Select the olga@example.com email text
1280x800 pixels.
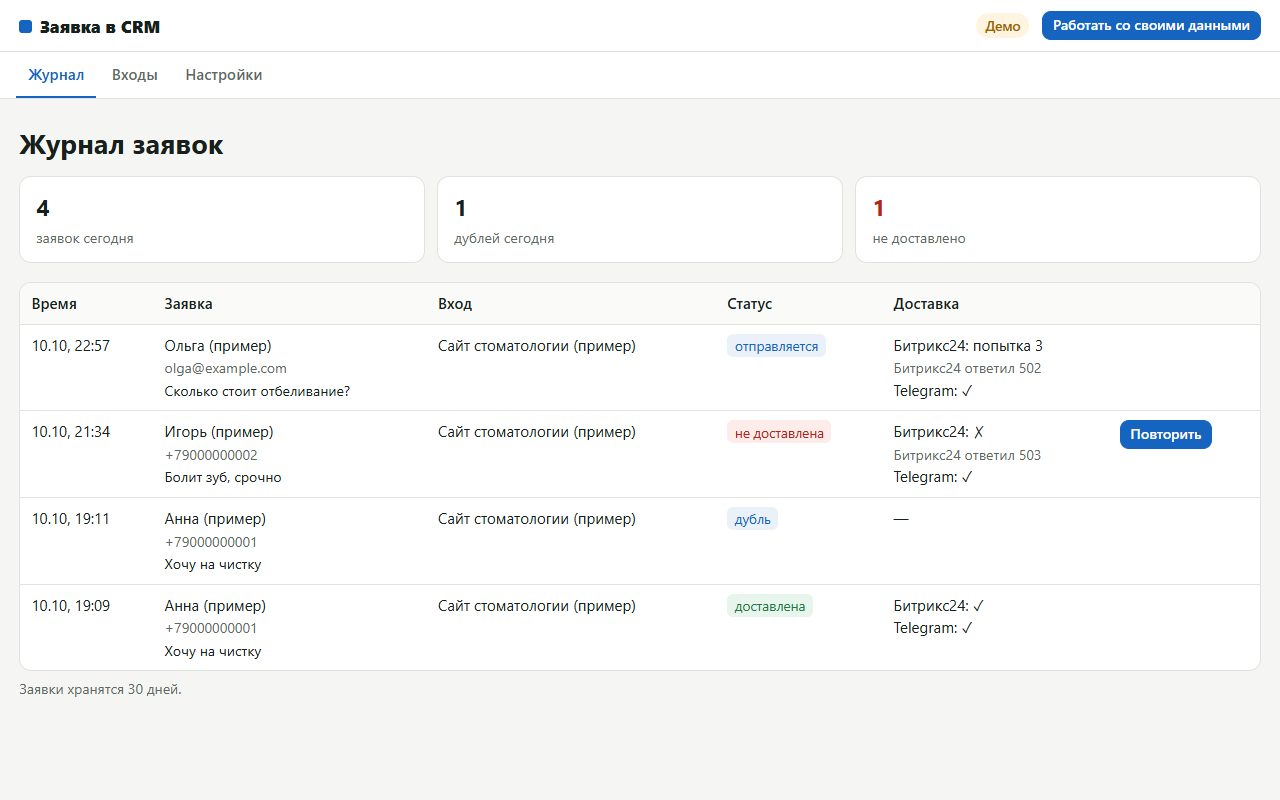pyautogui.click(x=225, y=369)
